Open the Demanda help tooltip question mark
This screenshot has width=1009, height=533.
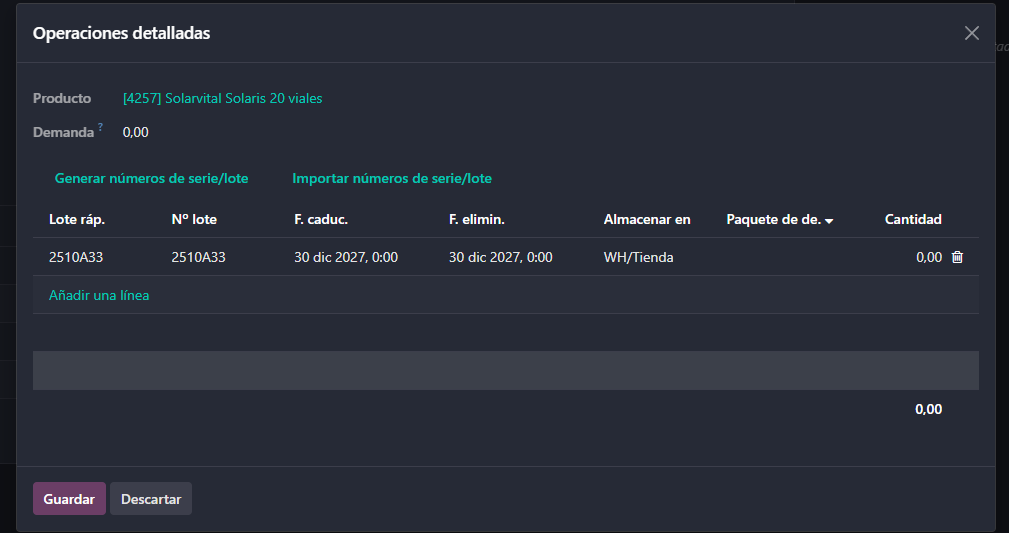tap(101, 128)
